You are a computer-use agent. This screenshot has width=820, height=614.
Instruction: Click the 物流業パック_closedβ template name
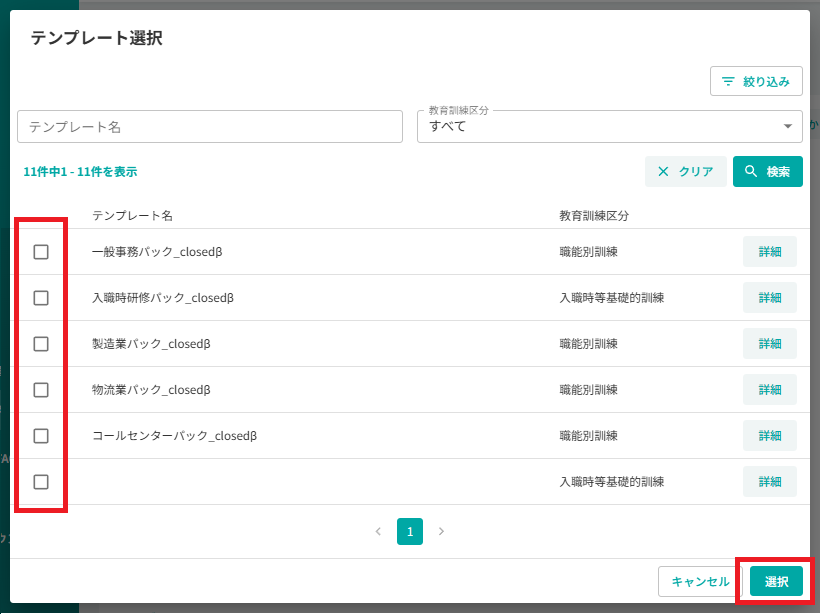coord(151,390)
